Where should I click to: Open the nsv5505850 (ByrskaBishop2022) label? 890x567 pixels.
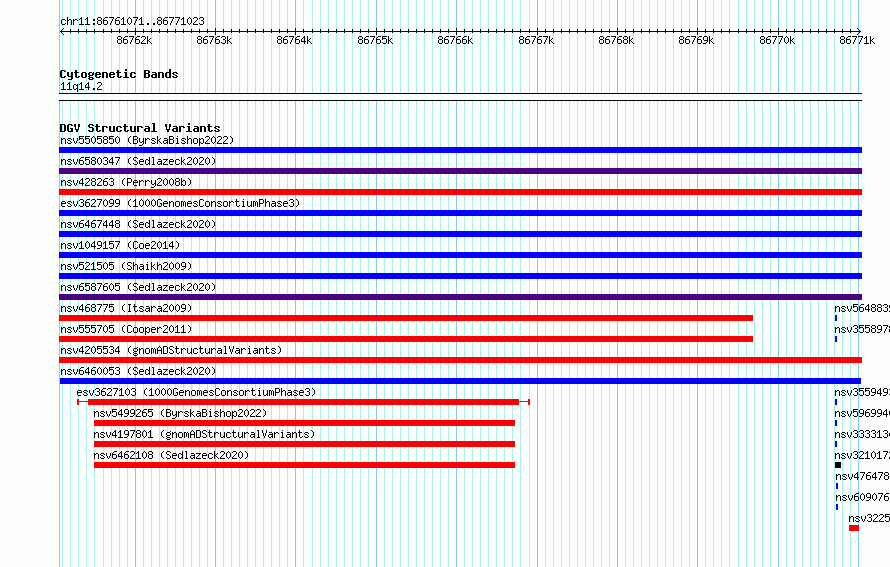click(x=147, y=140)
